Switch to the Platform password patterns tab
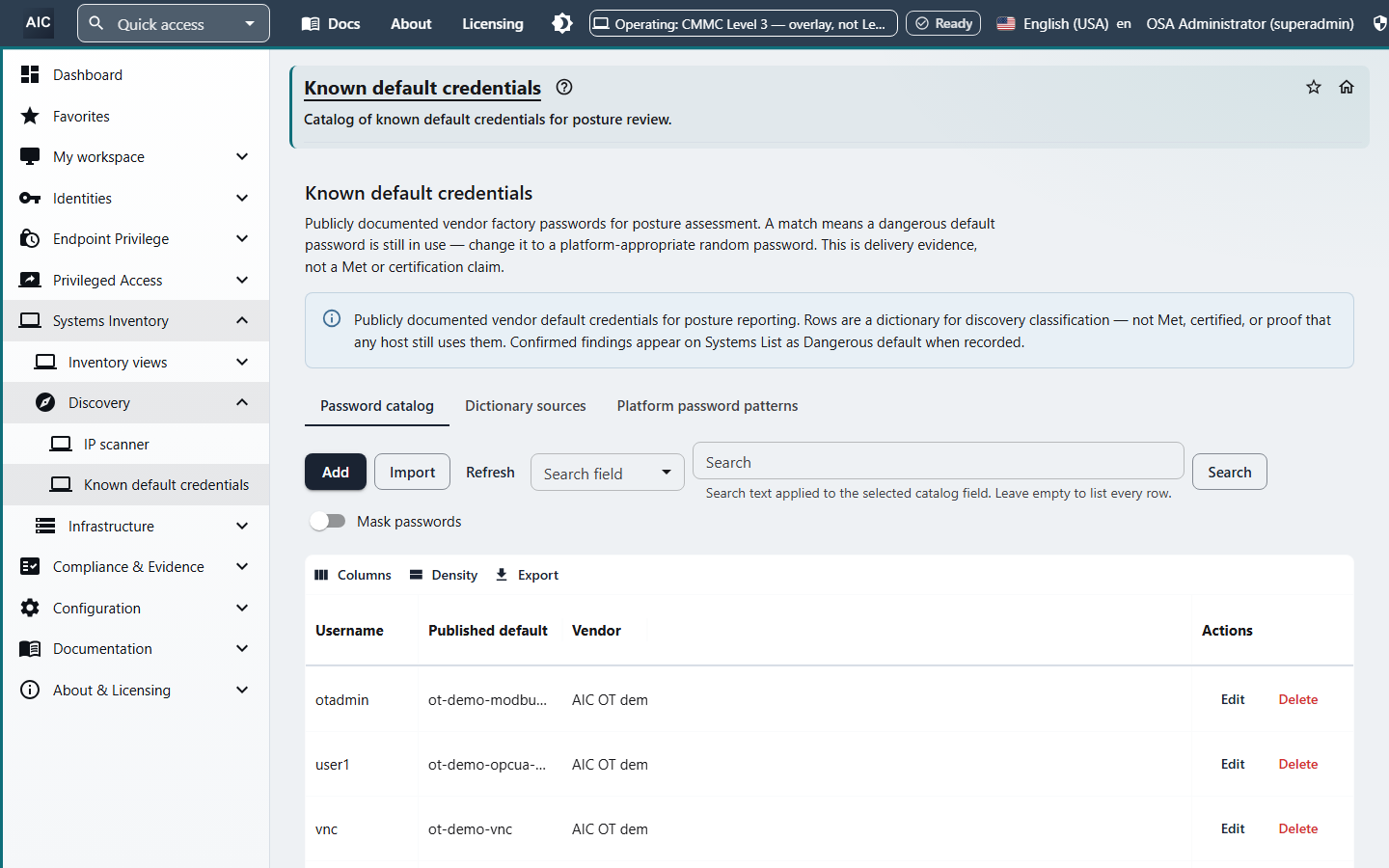 708,406
